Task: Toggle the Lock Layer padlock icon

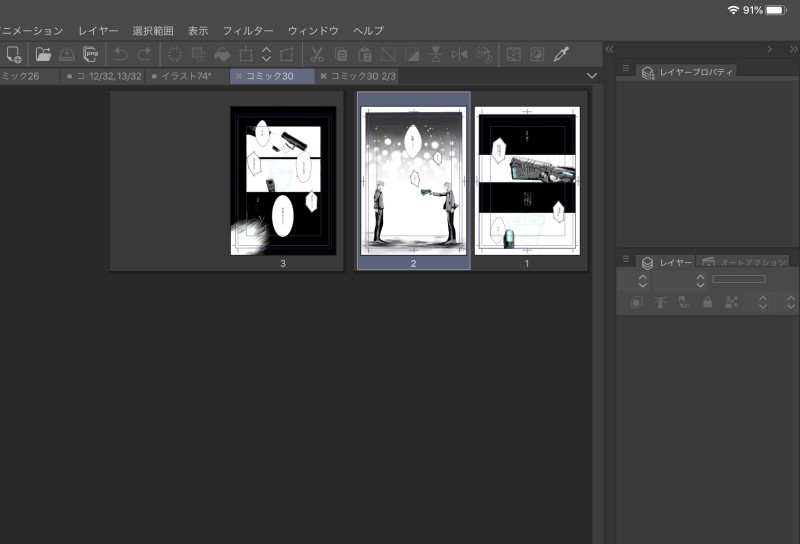Action: click(x=707, y=302)
